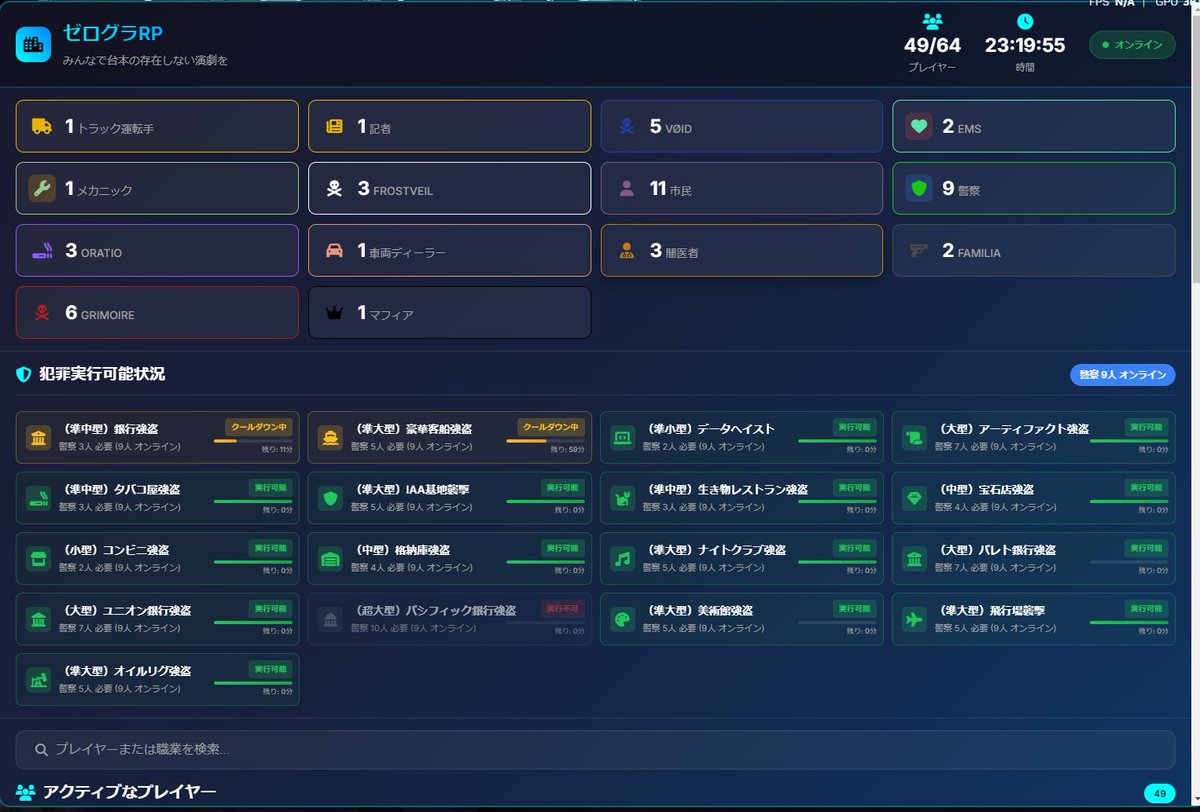1200x812 pixels.
Task: Click the gun icon on FAMILIA card
Action: tap(919, 251)
